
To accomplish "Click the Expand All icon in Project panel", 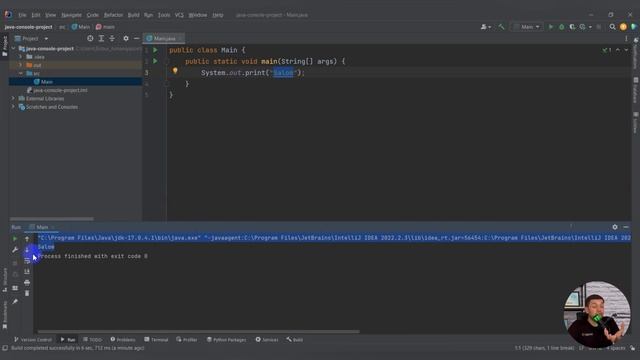I will click(x=101, y=38).
